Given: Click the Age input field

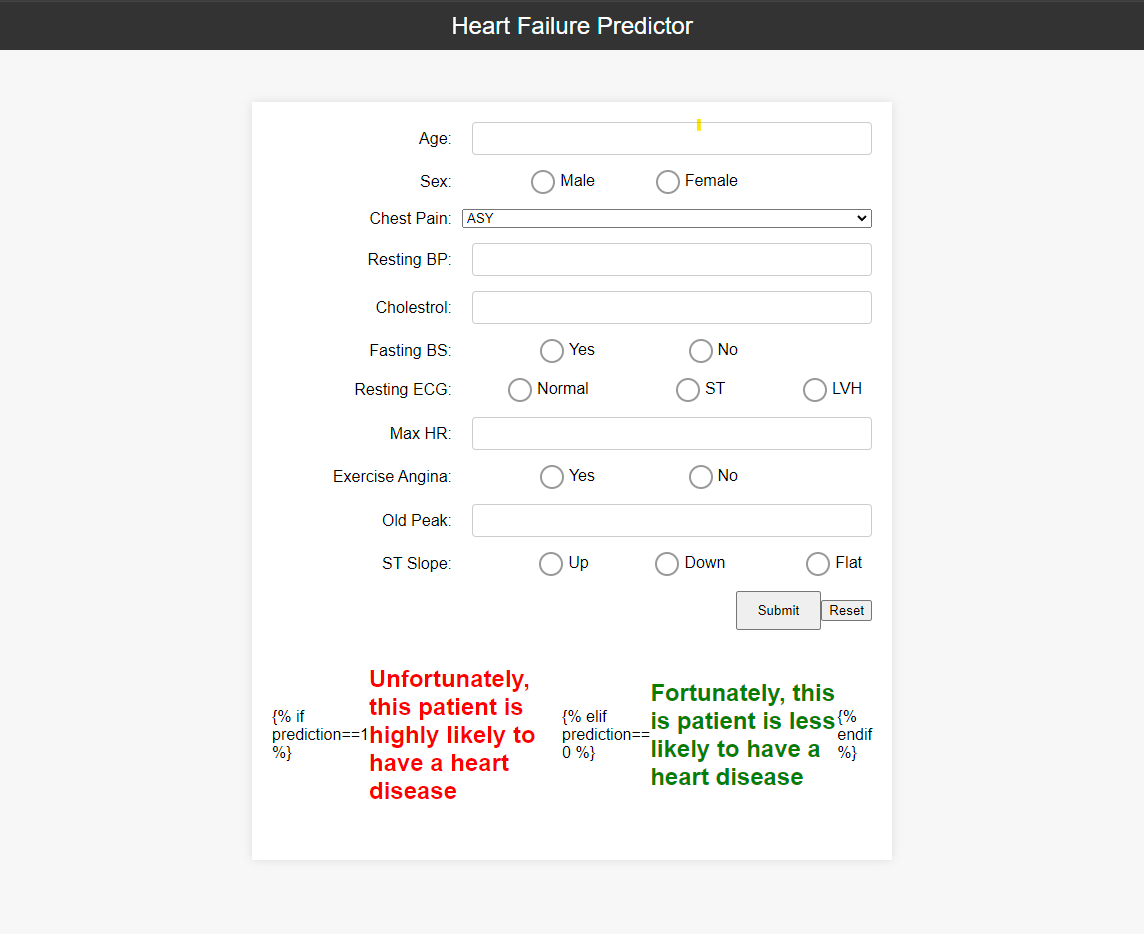Looking at the screenshot, I should pos(671,139).
